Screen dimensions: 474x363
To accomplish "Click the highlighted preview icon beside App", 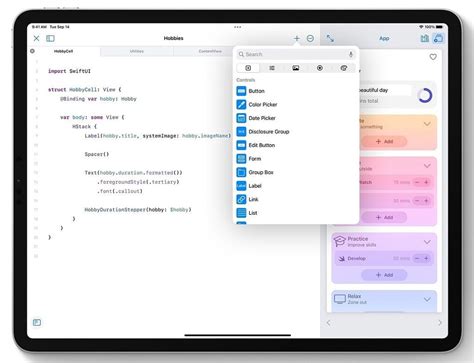I will [x=438, y=38].
